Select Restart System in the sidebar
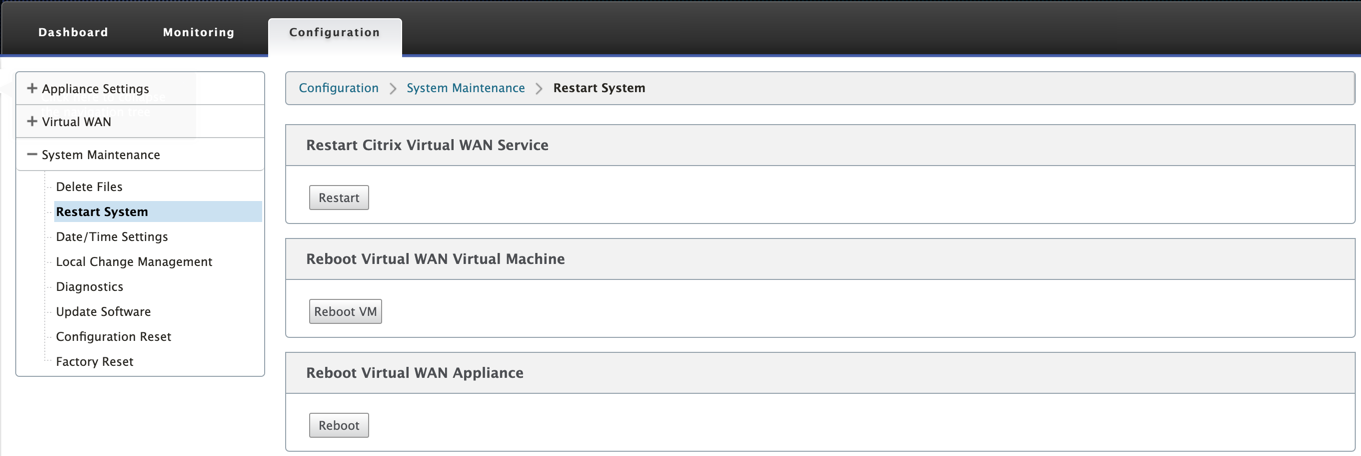 (158, 212)
